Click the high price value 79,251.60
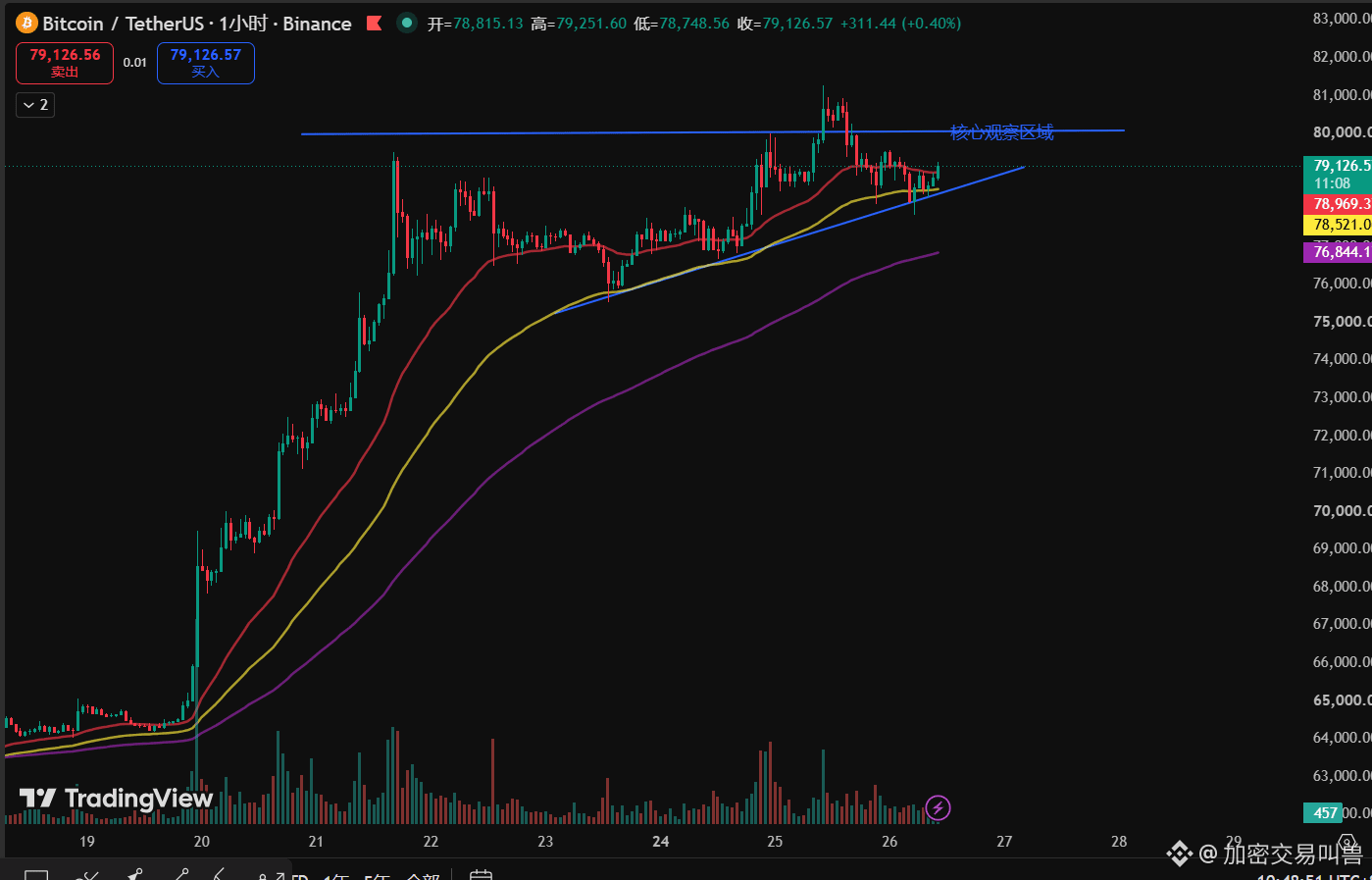Viewport: 1372px width, 880px height. tap(591, 24)
